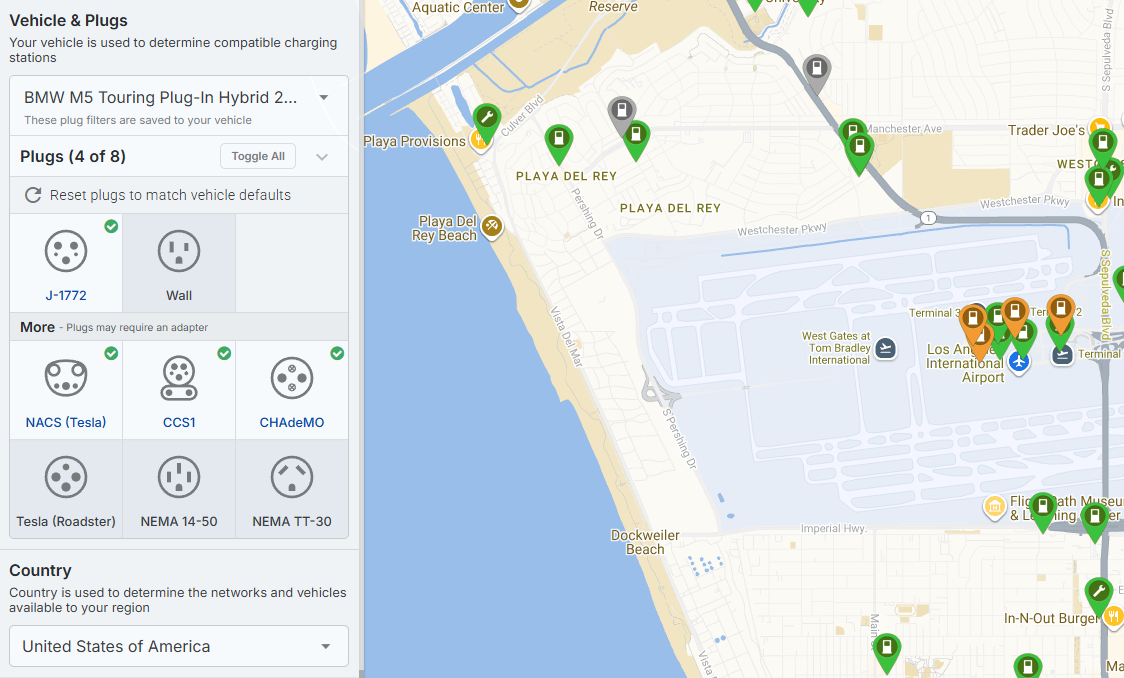This screenshot has width=1124, height=678.
Task: Deselect the CCS1 plug type
Action: click(179, 390)
